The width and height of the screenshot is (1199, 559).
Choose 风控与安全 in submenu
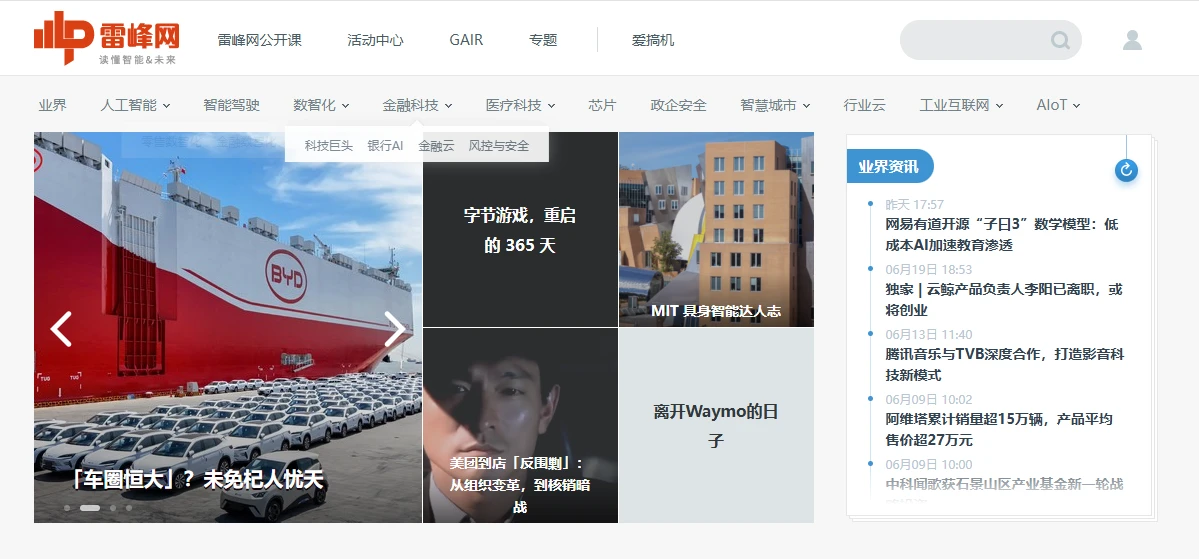pyautogui.click(x=499, y=145)
